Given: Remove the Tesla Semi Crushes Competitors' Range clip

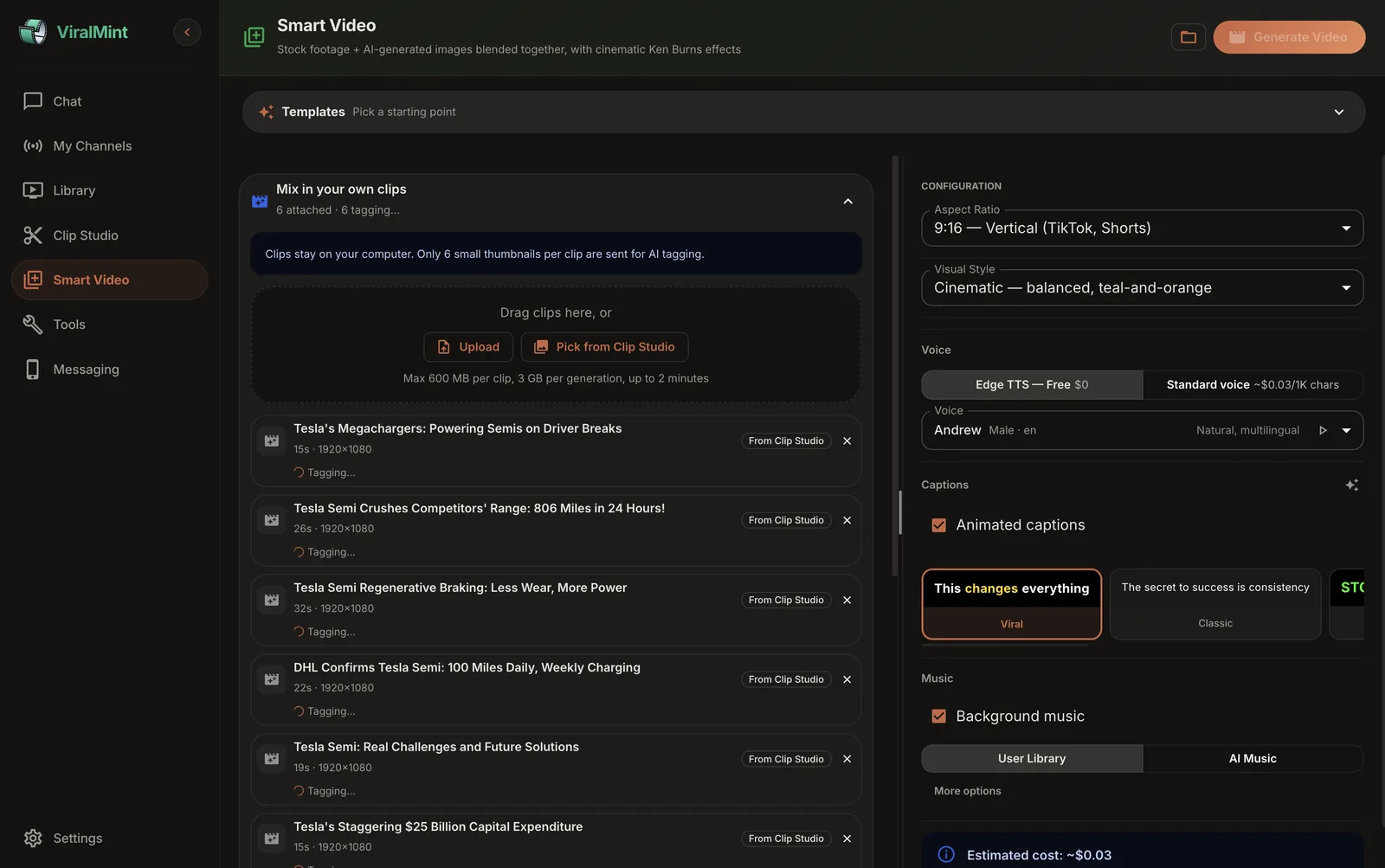Looking at the screenshot, I should click(x=847, y=521).
